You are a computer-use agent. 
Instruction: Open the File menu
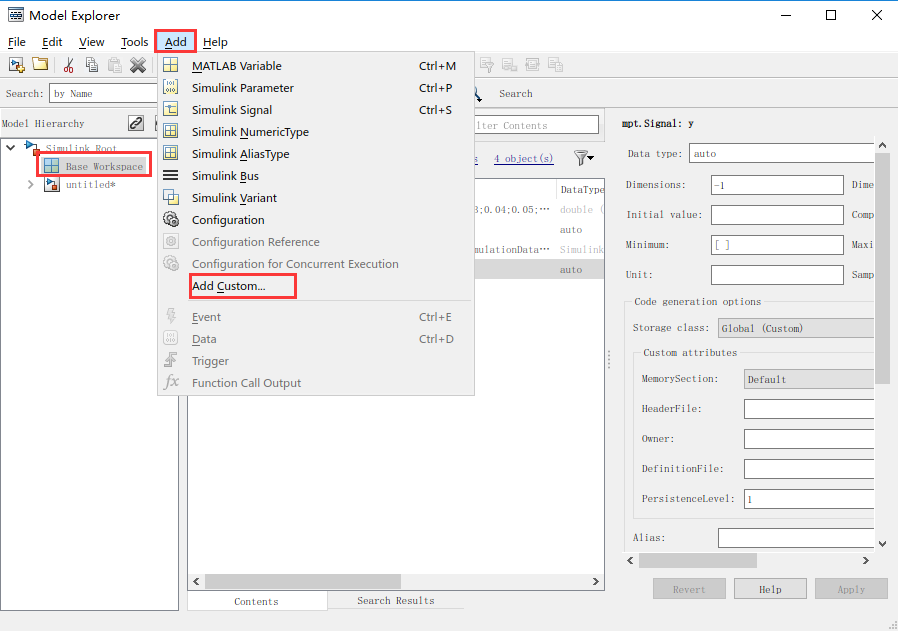17,42
